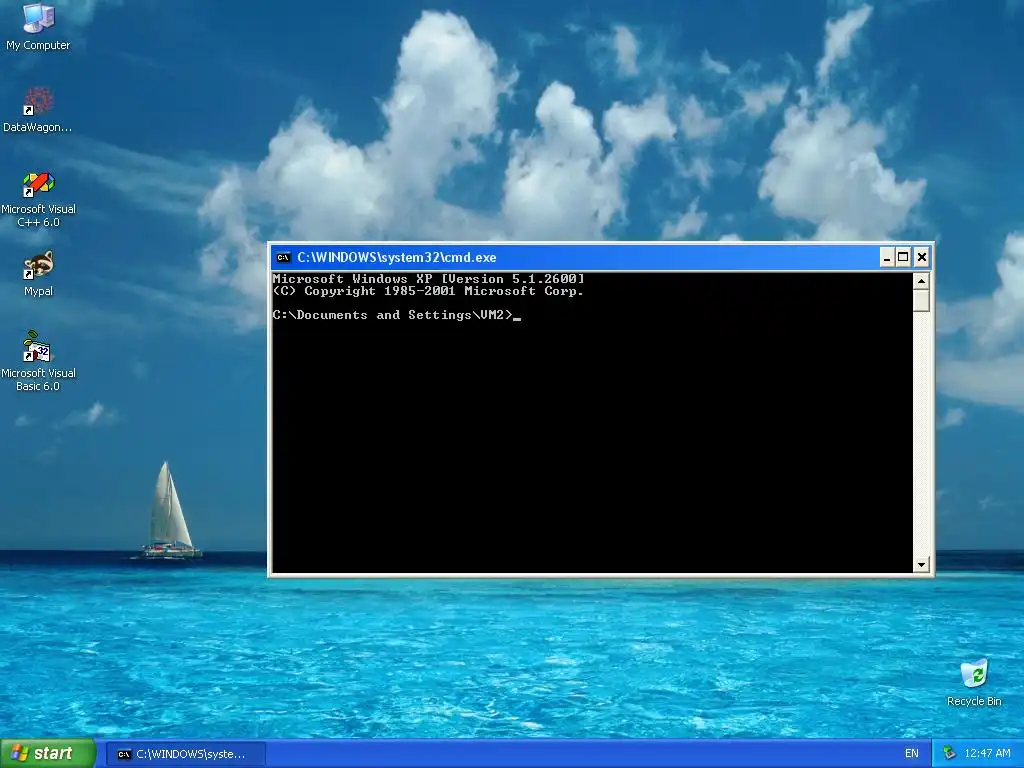This screenshot has height=768, width=1024.
Task: Open the EN language bar indicator
Action: click(912, 754)
